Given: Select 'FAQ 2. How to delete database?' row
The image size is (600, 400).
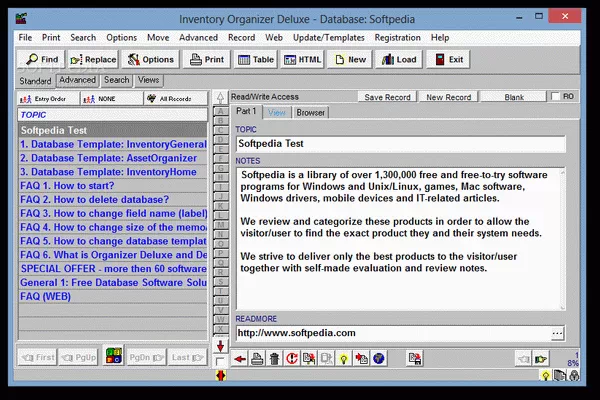Looking at the screenshot, I should pos(112,199).
